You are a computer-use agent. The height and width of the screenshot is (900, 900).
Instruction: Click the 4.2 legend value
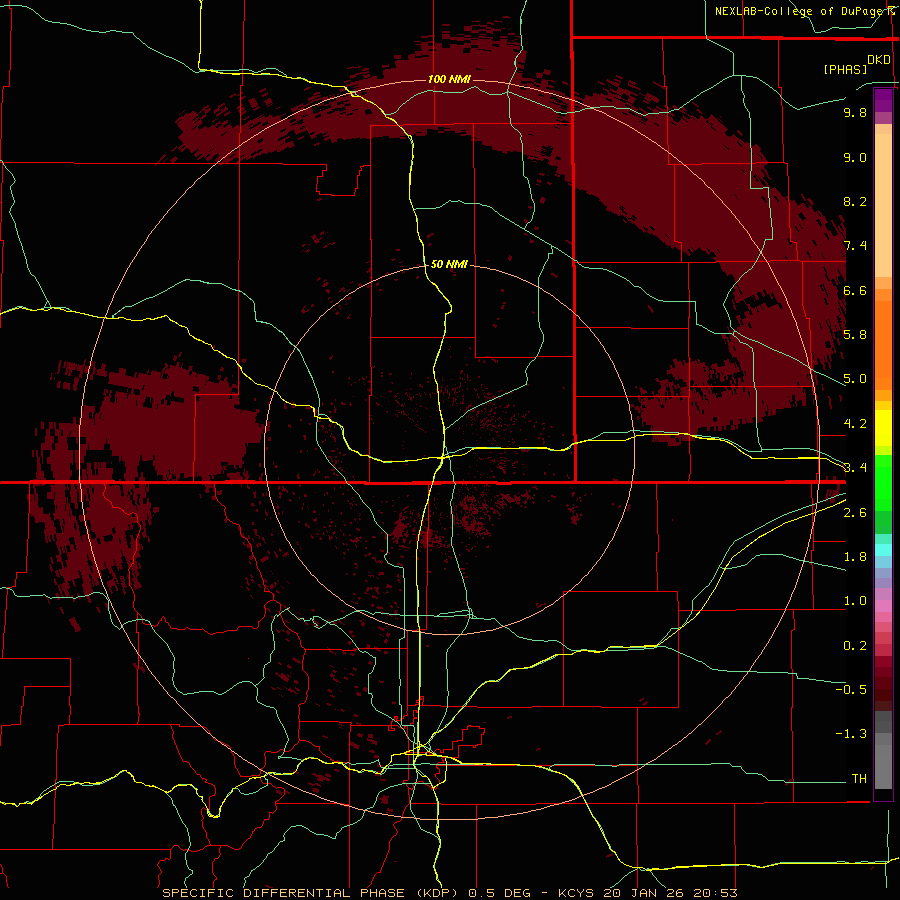tap(855, 424)
